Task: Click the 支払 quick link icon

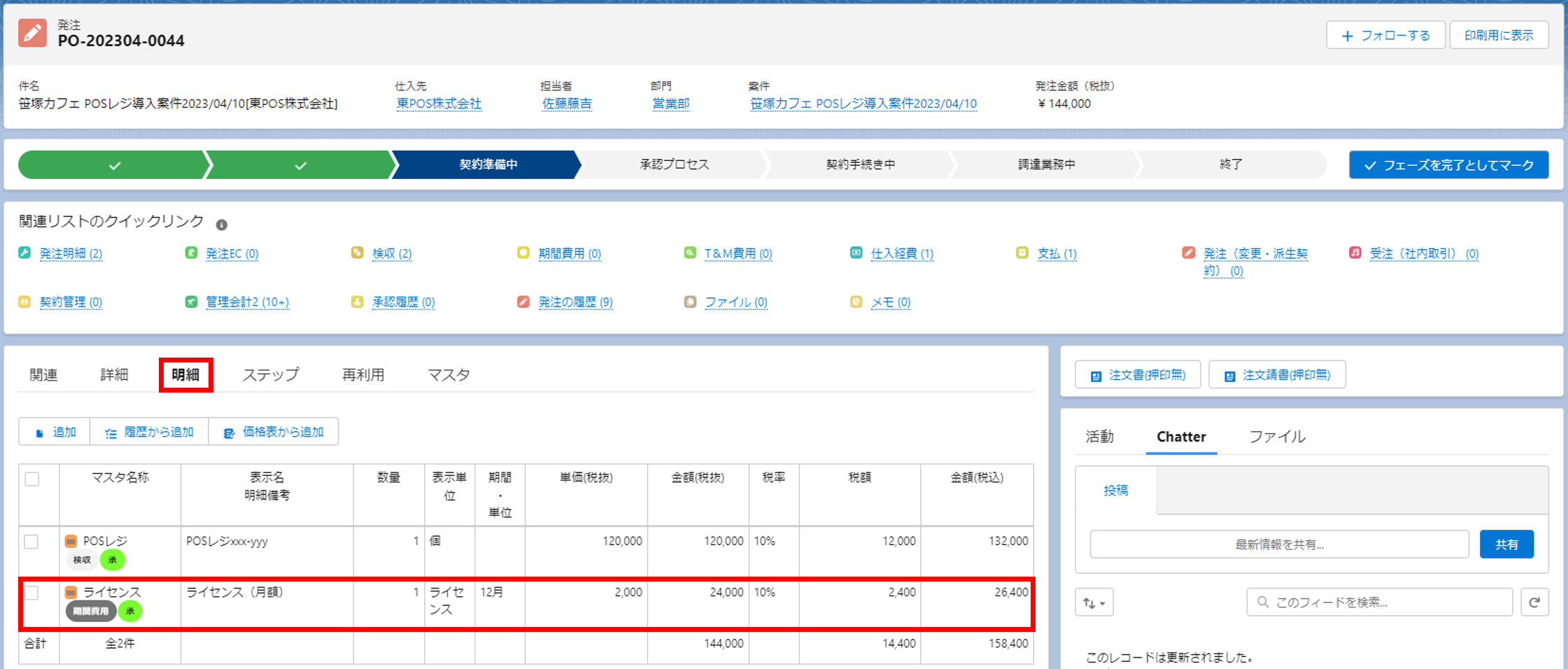Action: point(1022,253)
